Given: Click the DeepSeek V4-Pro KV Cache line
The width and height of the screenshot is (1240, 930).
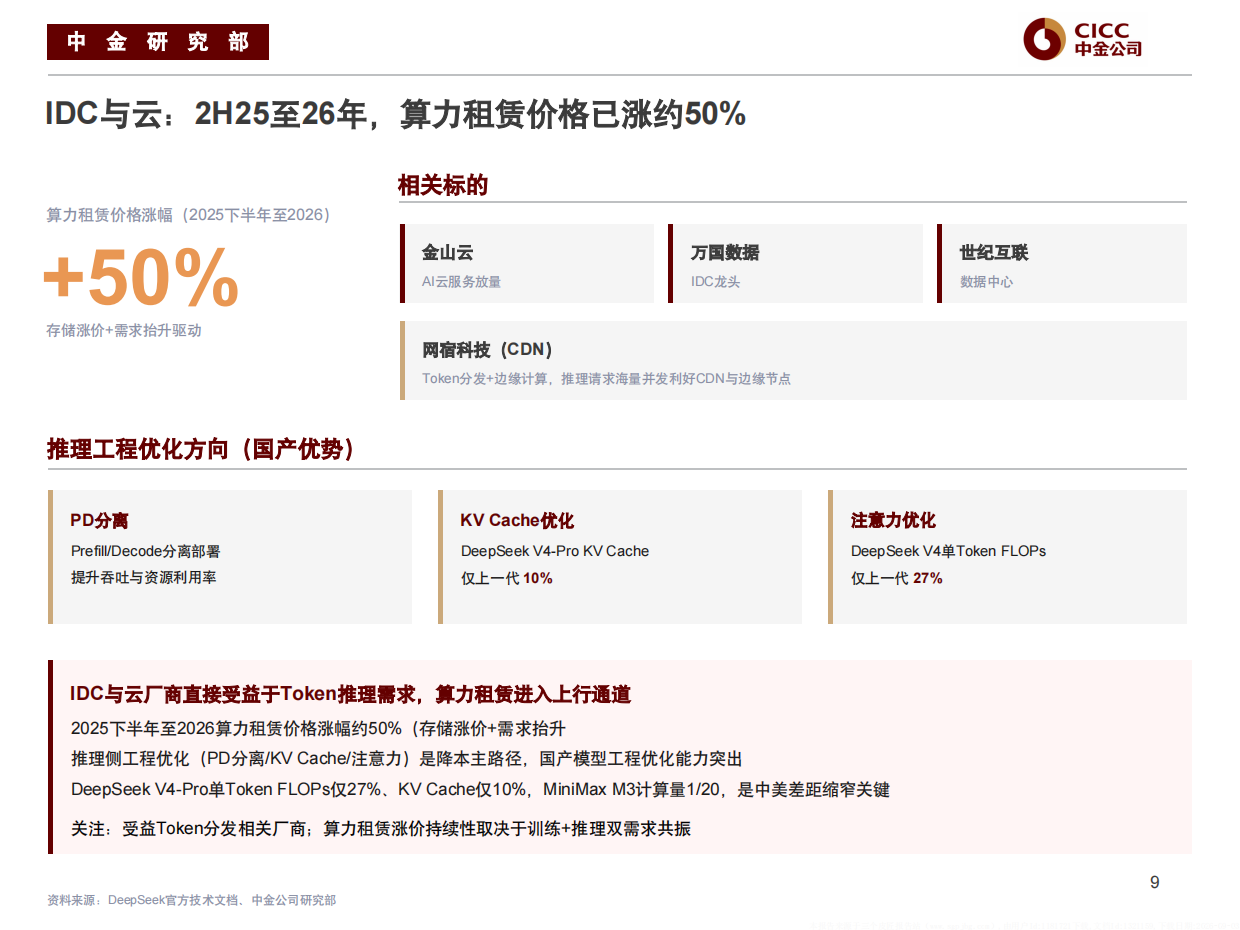Looking at the screenshot, I should click(555, 551).
